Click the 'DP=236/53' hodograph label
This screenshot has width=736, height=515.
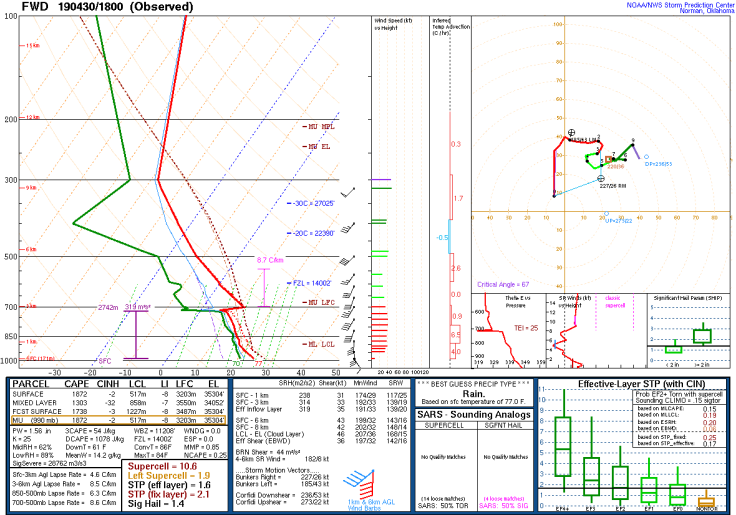pyautogui.click(x=658, y=164)
